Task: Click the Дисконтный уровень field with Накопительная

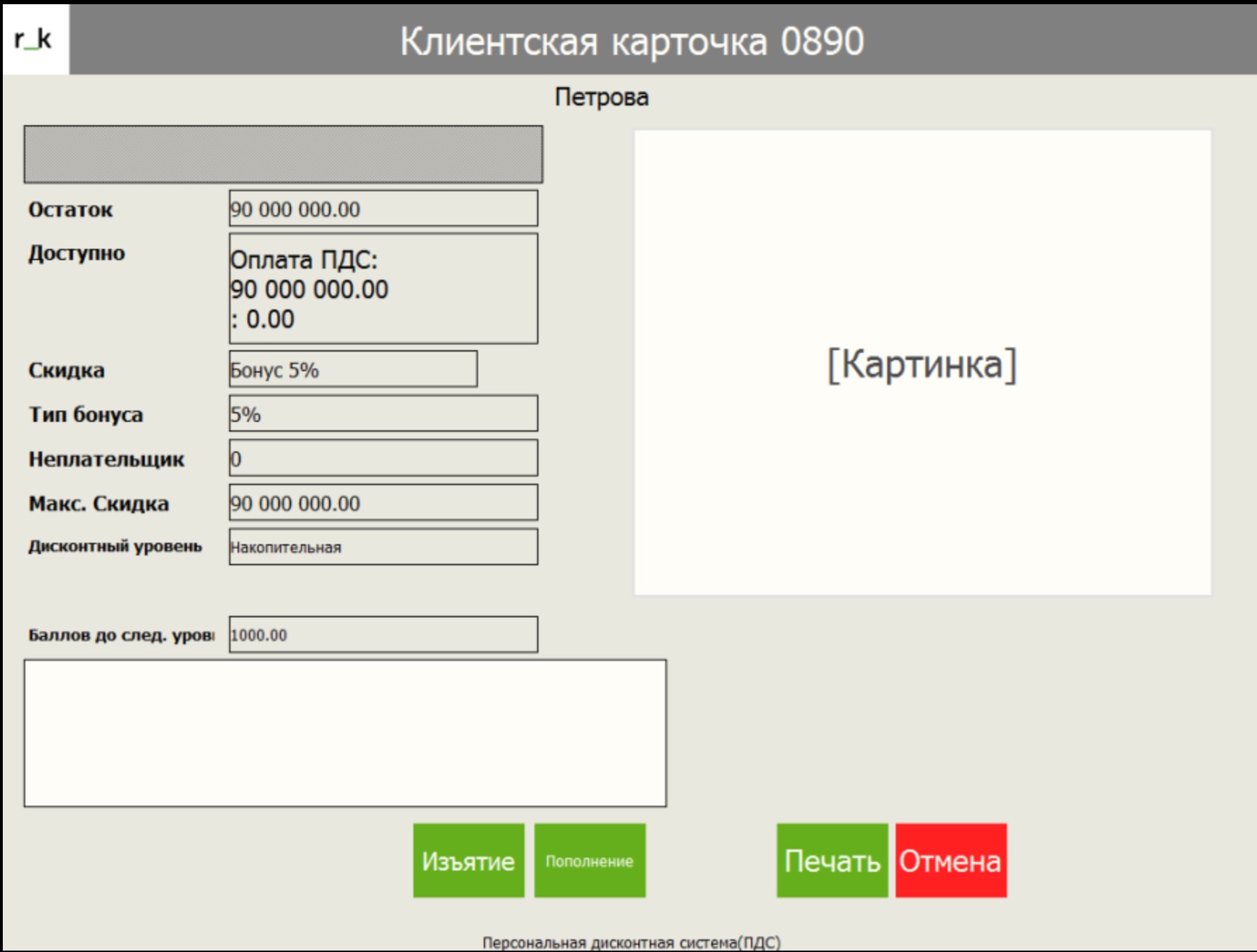Action: tap(383, 547)
